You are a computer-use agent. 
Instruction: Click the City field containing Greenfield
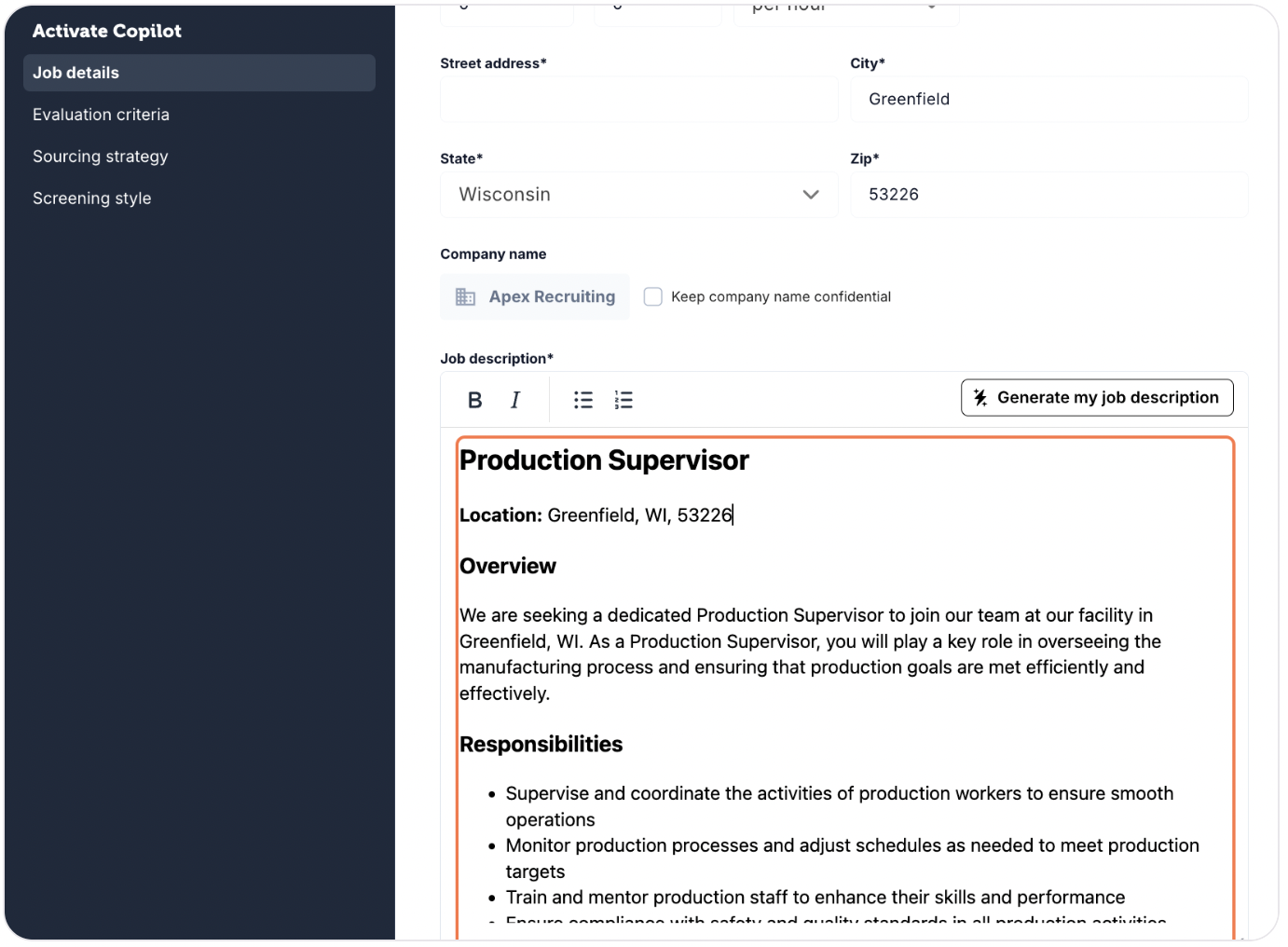tap(1049, 100)
